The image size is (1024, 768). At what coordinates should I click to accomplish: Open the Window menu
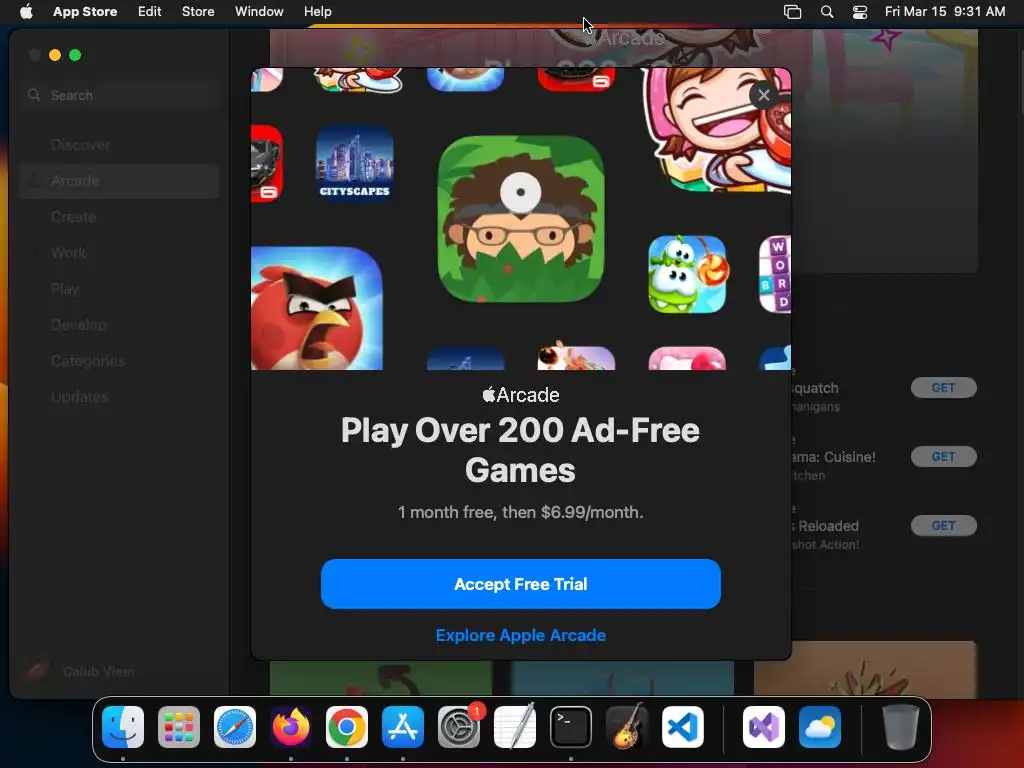click(x=259, y=12)
